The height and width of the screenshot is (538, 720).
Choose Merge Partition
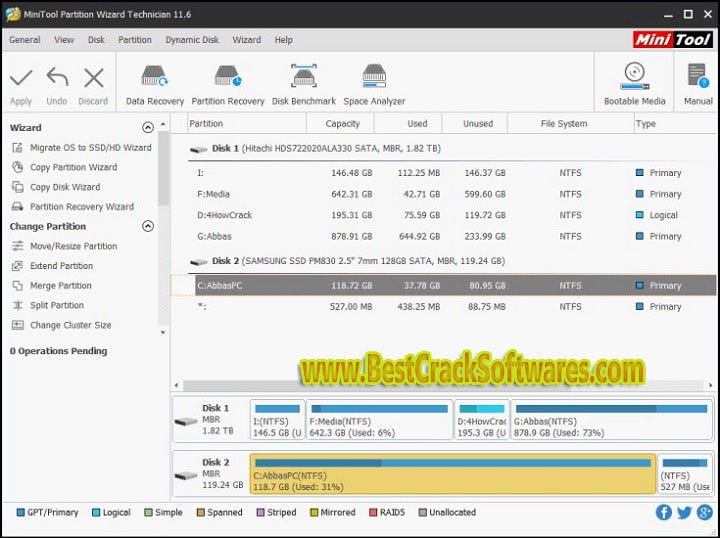(x=52, y=286)
